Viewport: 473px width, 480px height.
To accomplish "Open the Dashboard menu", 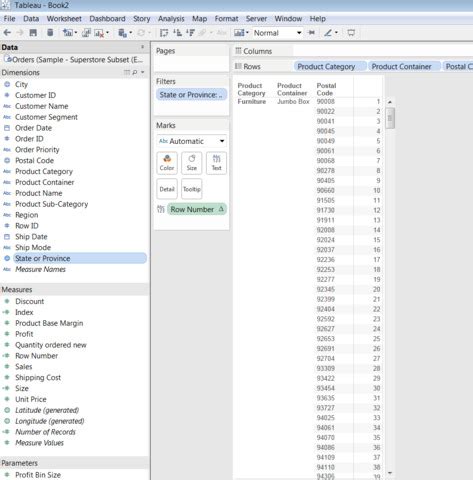I will tap(107, 19).
